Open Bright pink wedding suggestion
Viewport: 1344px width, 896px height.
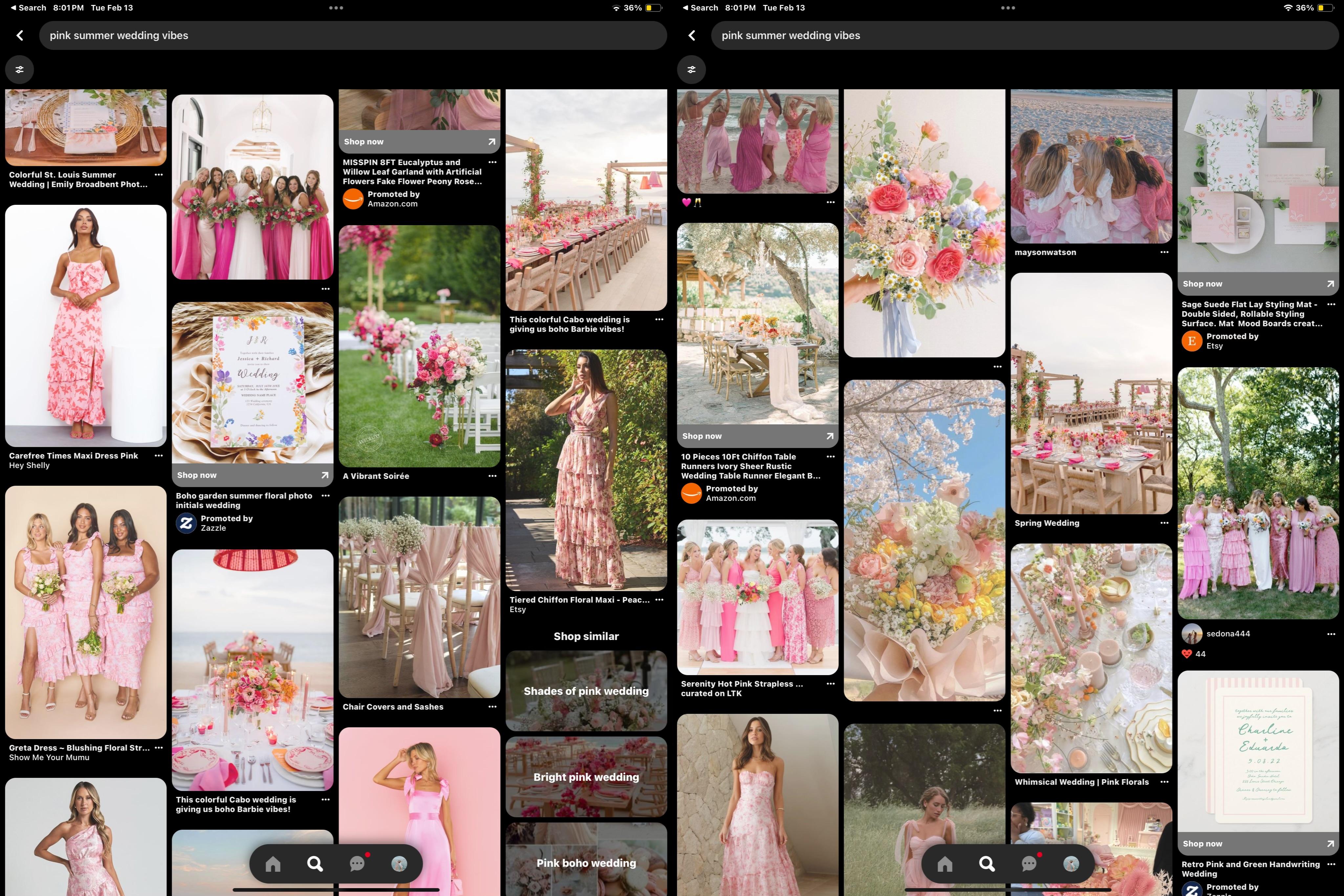tap(586, 777)
